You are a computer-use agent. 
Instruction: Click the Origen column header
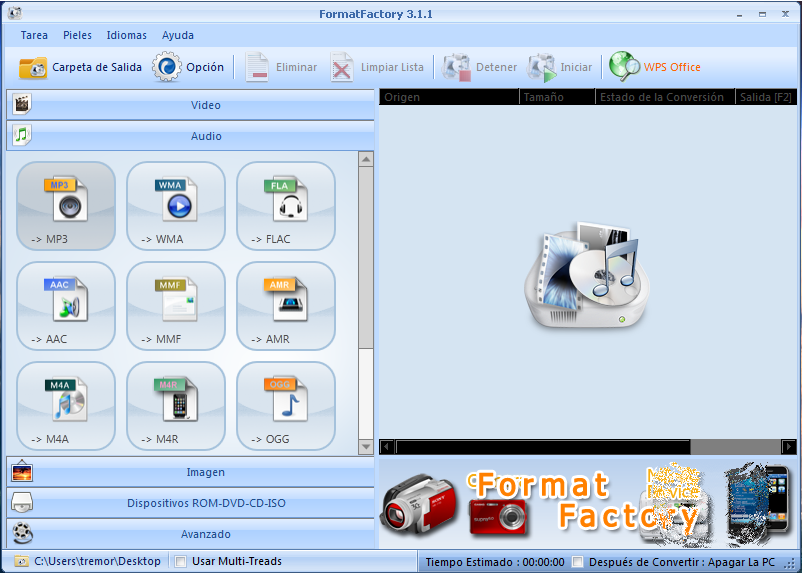pos(449,97)
